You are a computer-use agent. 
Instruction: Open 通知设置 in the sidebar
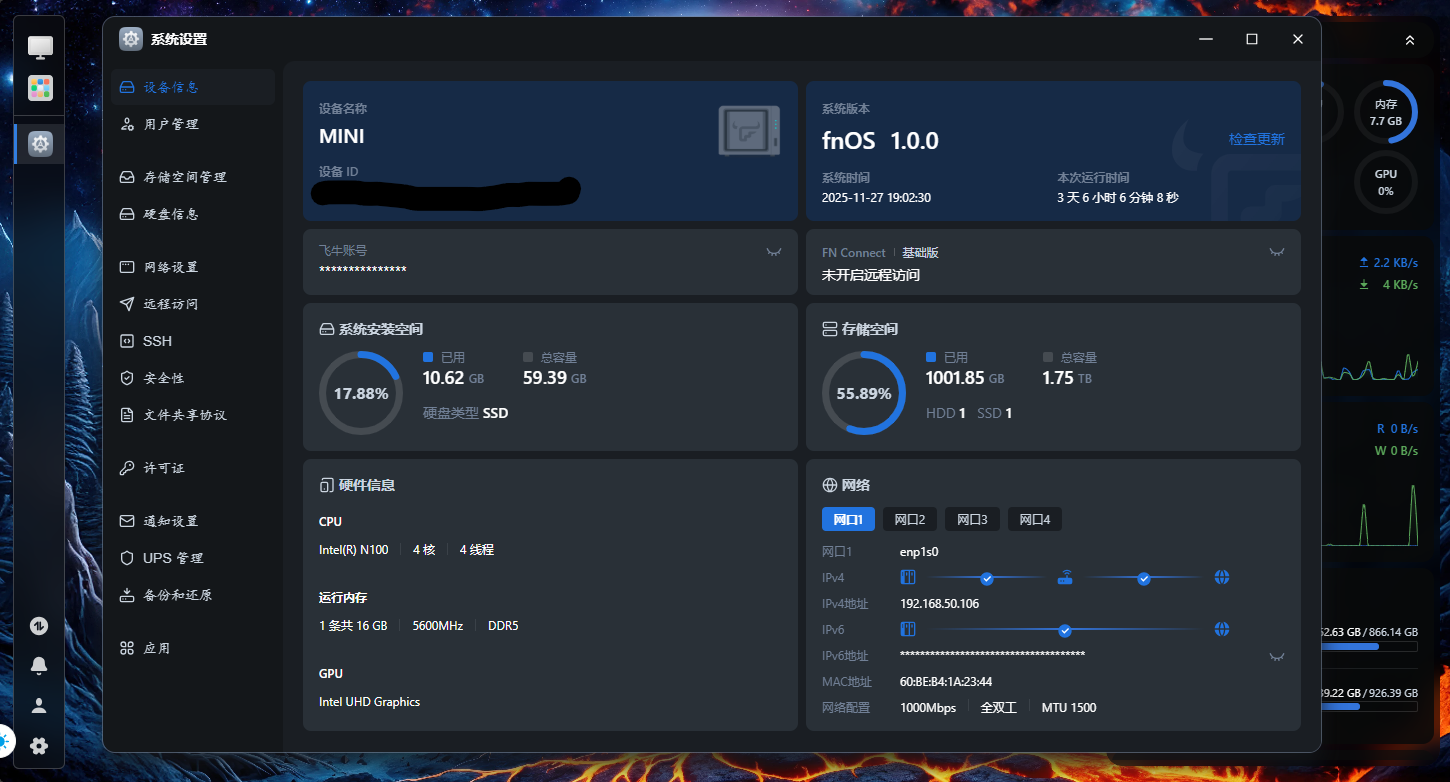pyautogui.click(x=193, y=521)
